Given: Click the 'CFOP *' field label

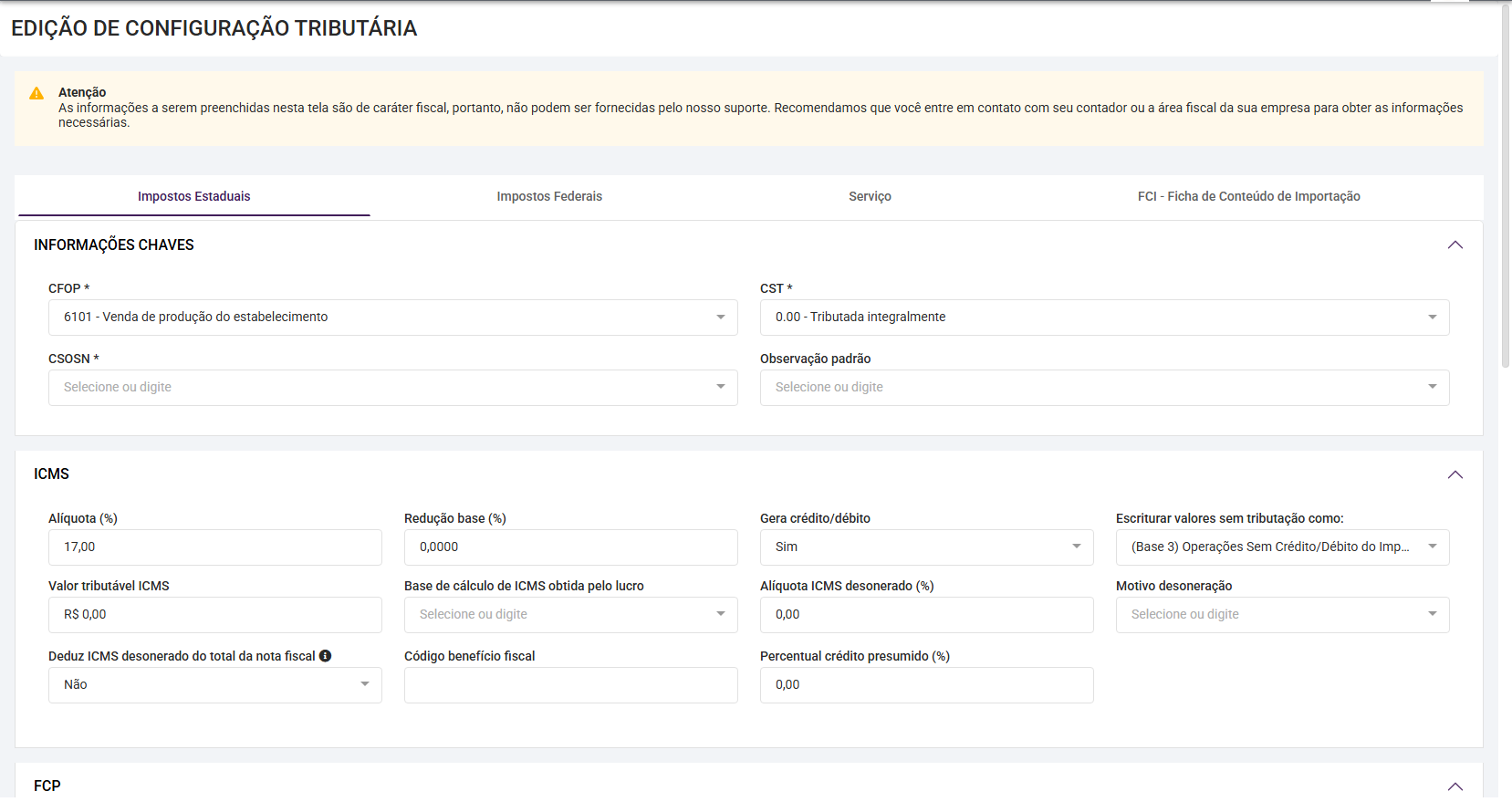Looking at the screenshot, I should 69,288.
